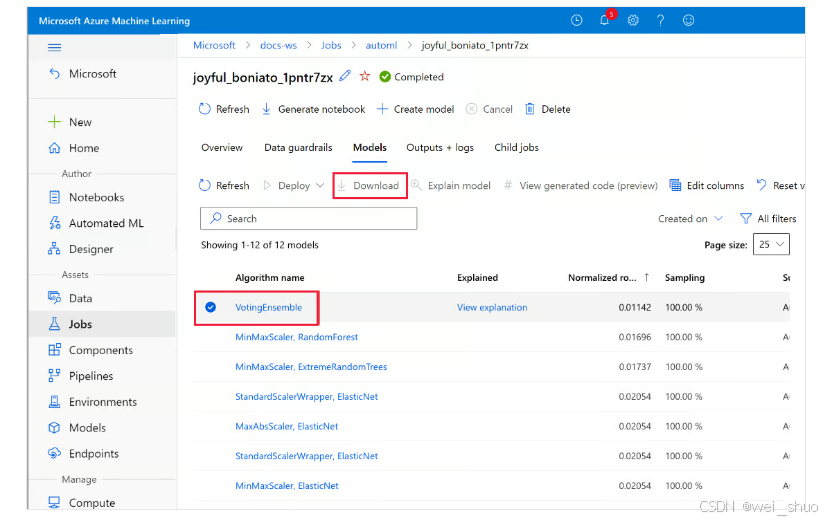Expand the Created on dropdown
Image resolution: width=830 pixels, height=522 pixels.
[x=691, y=219]
